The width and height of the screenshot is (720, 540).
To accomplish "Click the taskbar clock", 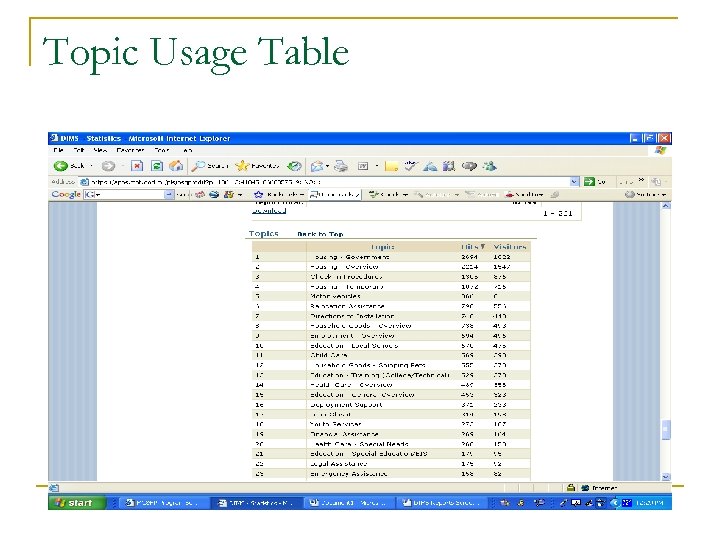I will click(x=649, y=503).
